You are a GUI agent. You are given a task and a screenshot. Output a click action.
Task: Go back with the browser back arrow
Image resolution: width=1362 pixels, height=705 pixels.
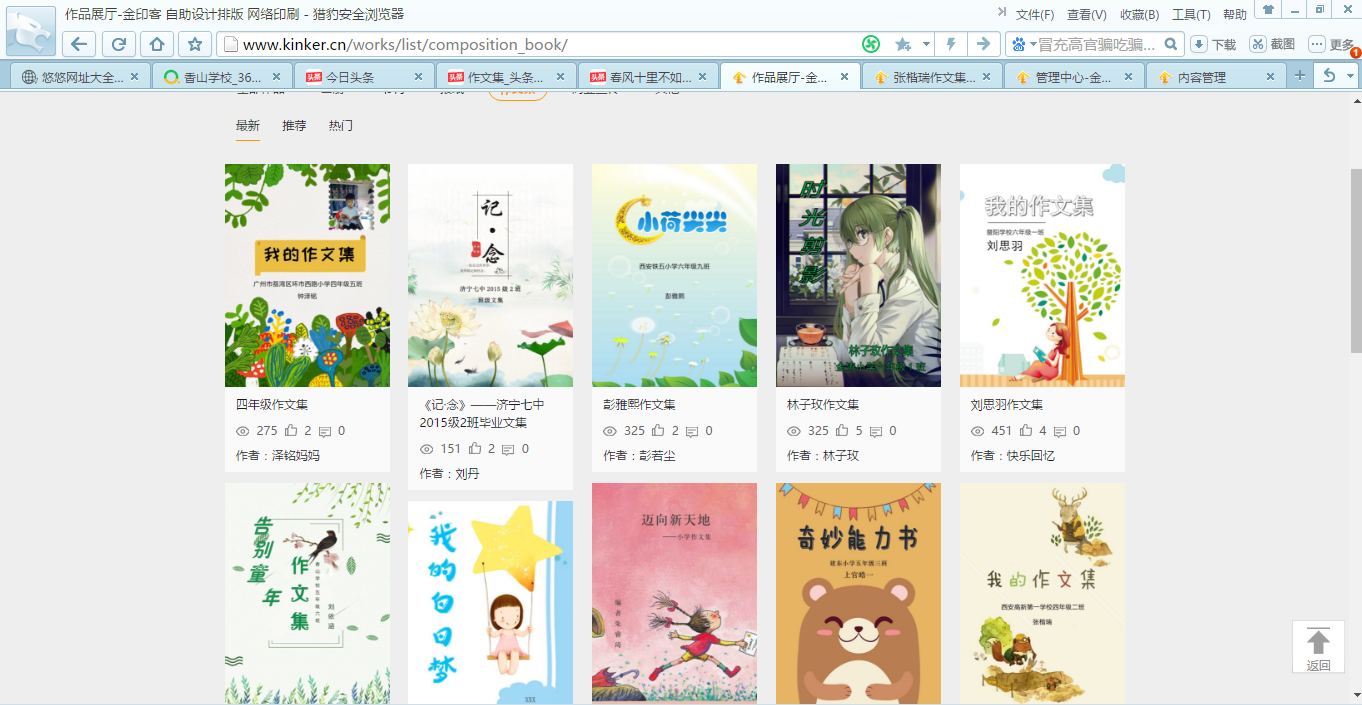(80, 44)
